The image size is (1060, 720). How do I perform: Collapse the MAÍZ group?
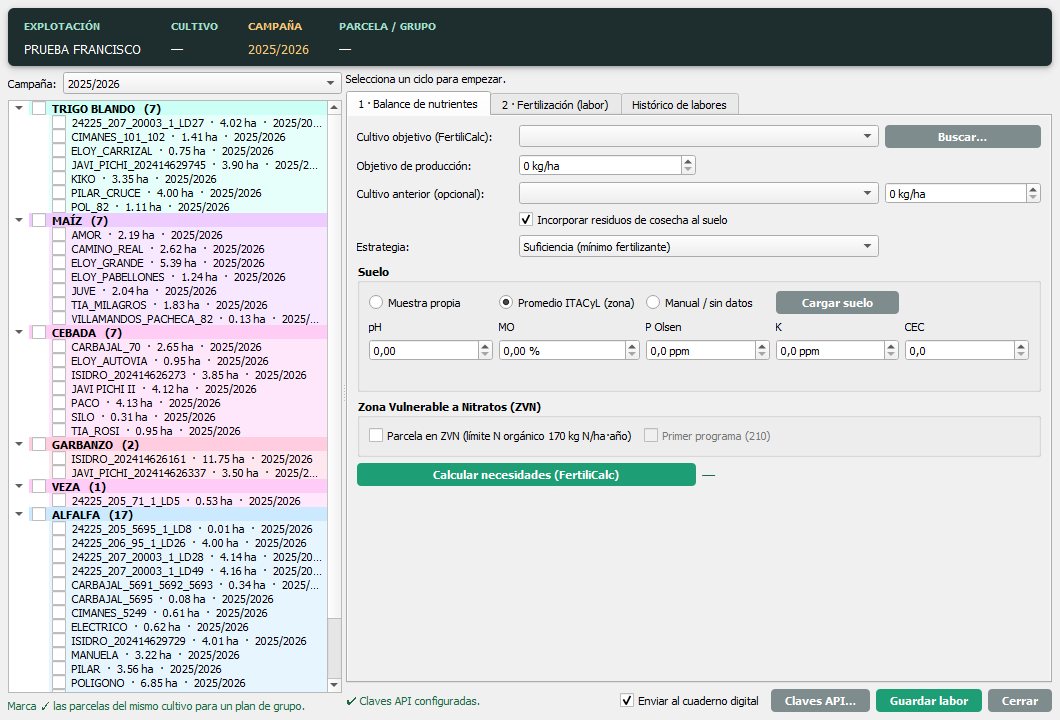(19, 220)
